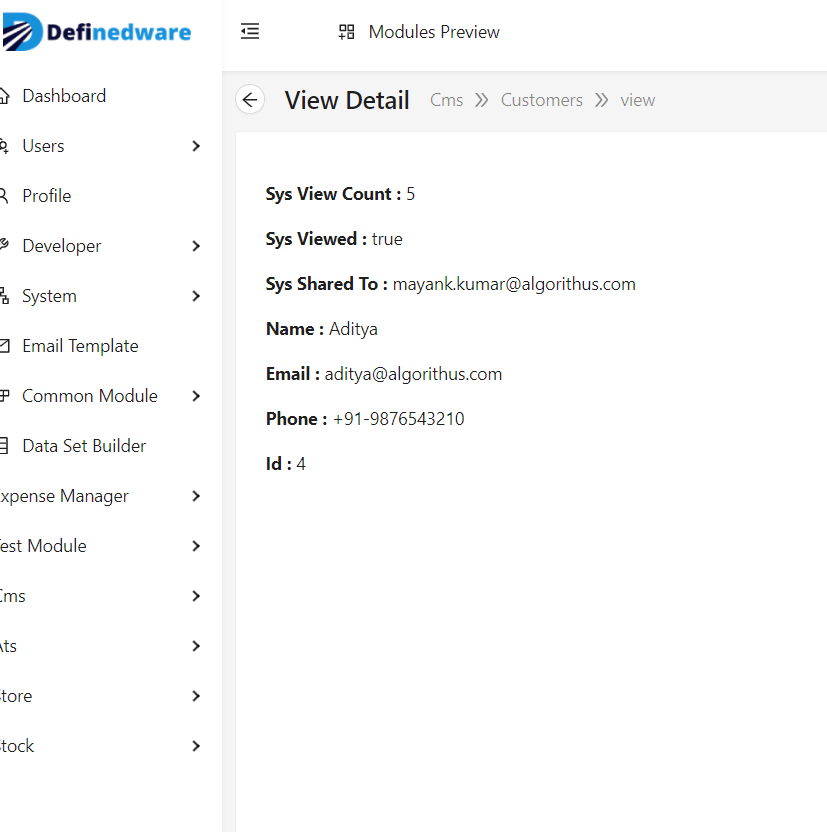Image resolution: width=827 pixels, height=832 pixels.
Task: Click the Modules Preview grid icon
Action: (x=347, y=32)
